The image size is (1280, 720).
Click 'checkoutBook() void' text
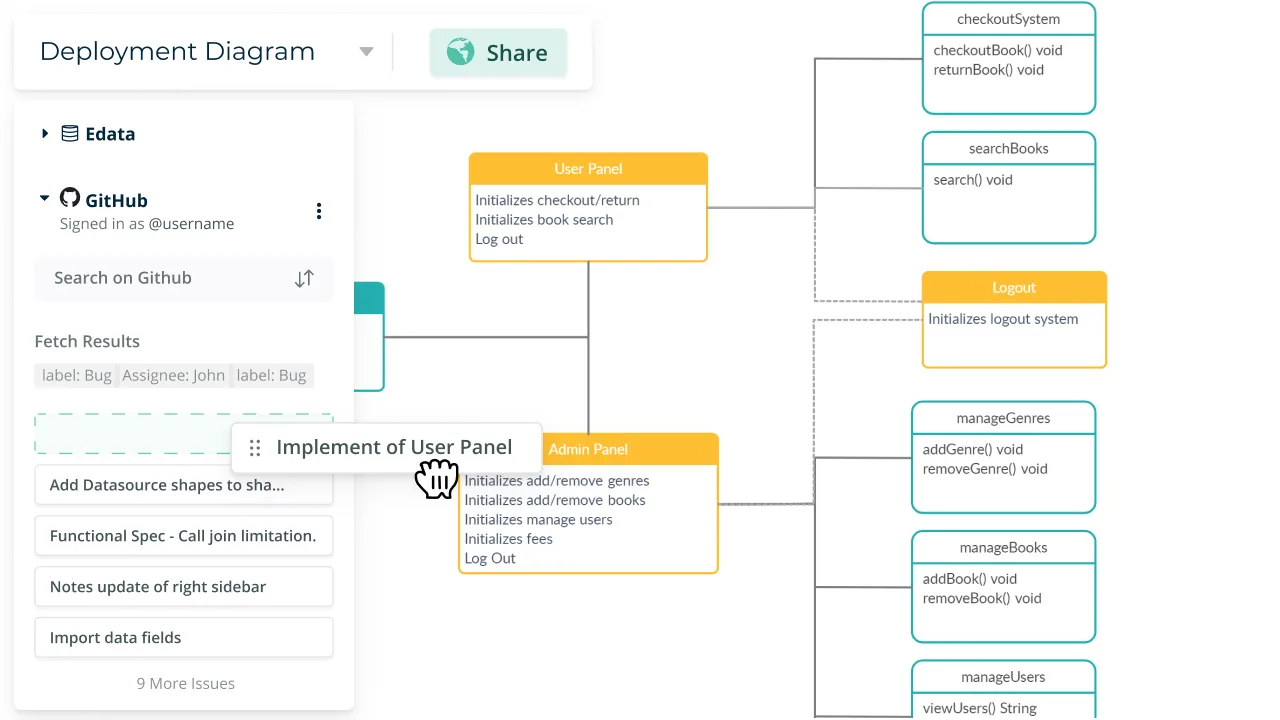click(x=998, y=50)
